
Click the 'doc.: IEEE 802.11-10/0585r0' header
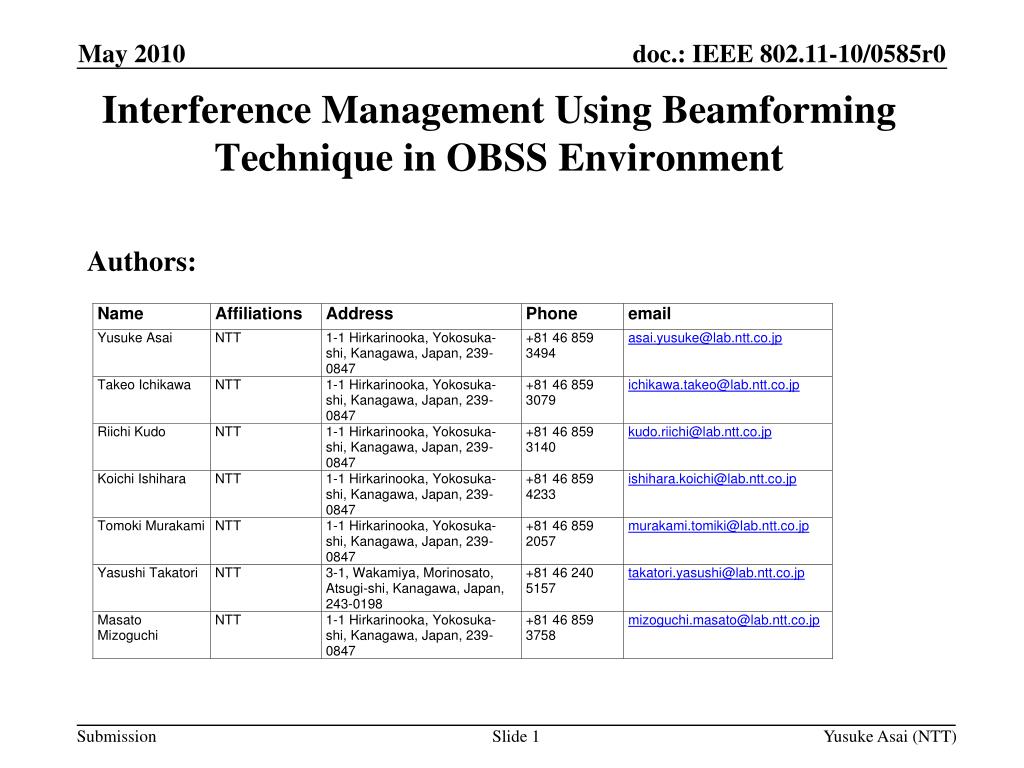(x=789, y=54)
